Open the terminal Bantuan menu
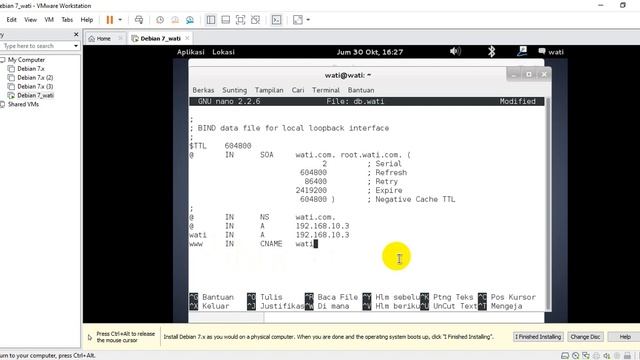The image size is (640, 360). pos(361,90)
